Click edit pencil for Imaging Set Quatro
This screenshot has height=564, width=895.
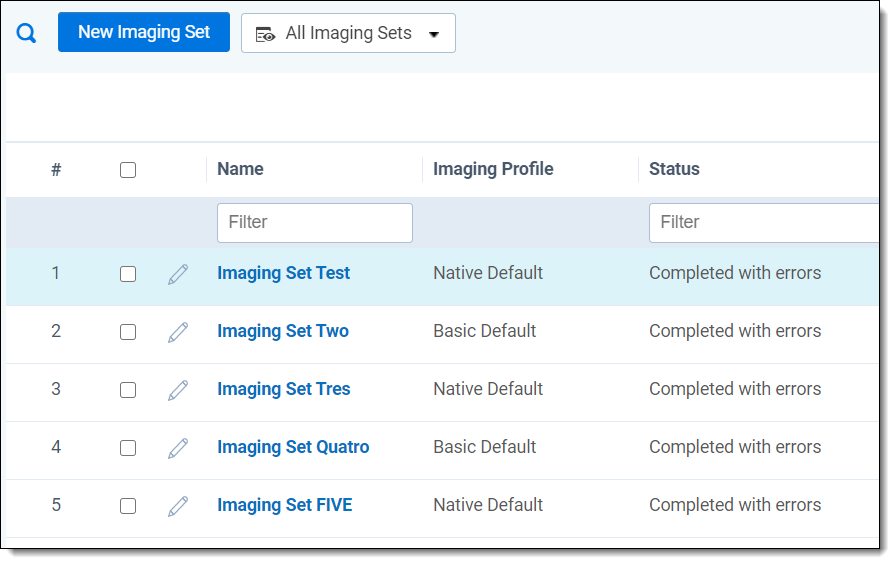178,448
